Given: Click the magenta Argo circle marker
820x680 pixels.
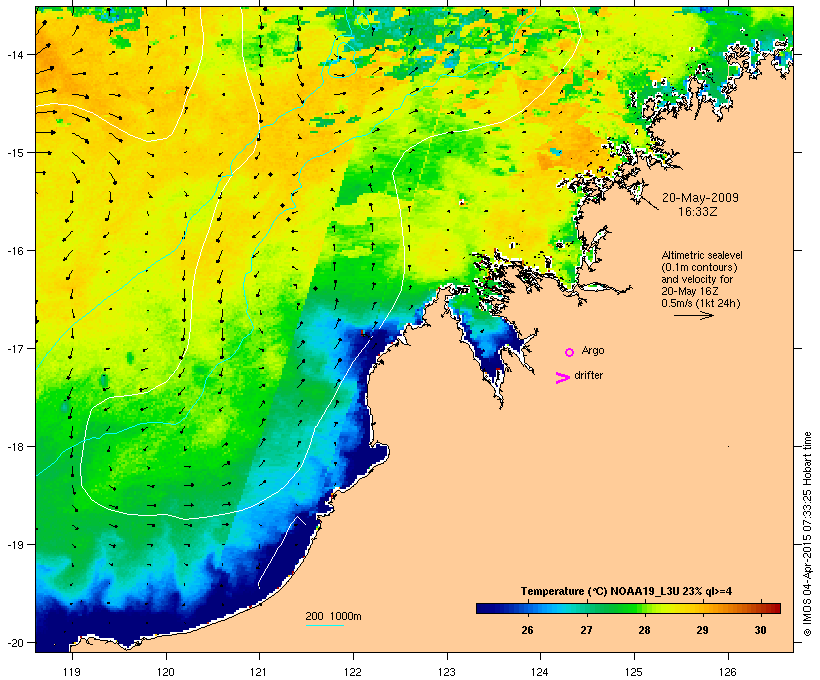Looking at the screenshot, I should [x=570, y=353].
